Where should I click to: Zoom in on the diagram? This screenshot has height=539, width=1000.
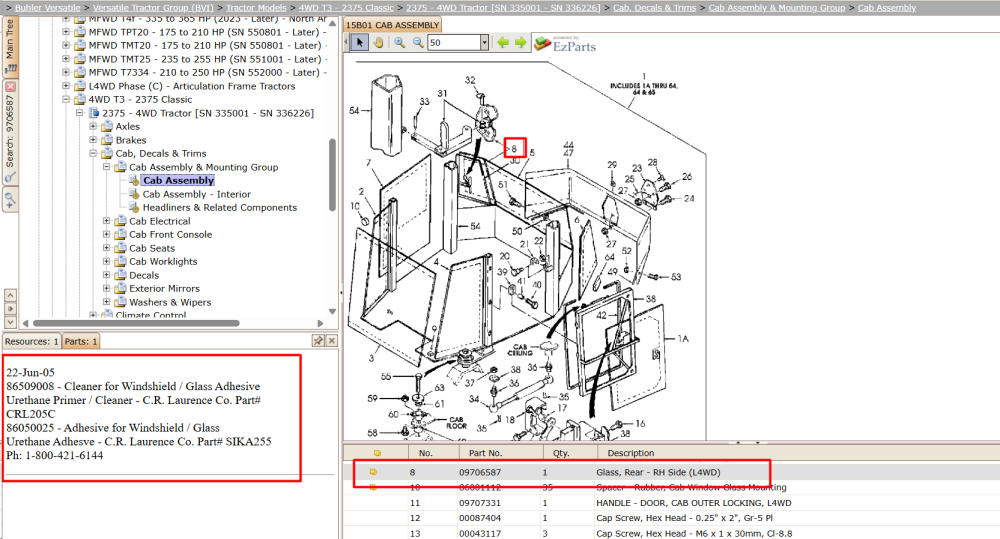(399, 42)
